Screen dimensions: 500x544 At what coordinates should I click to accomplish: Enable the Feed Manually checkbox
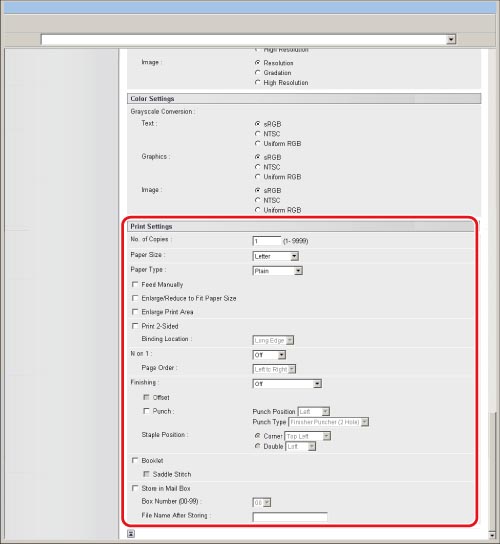pos(135,284)
